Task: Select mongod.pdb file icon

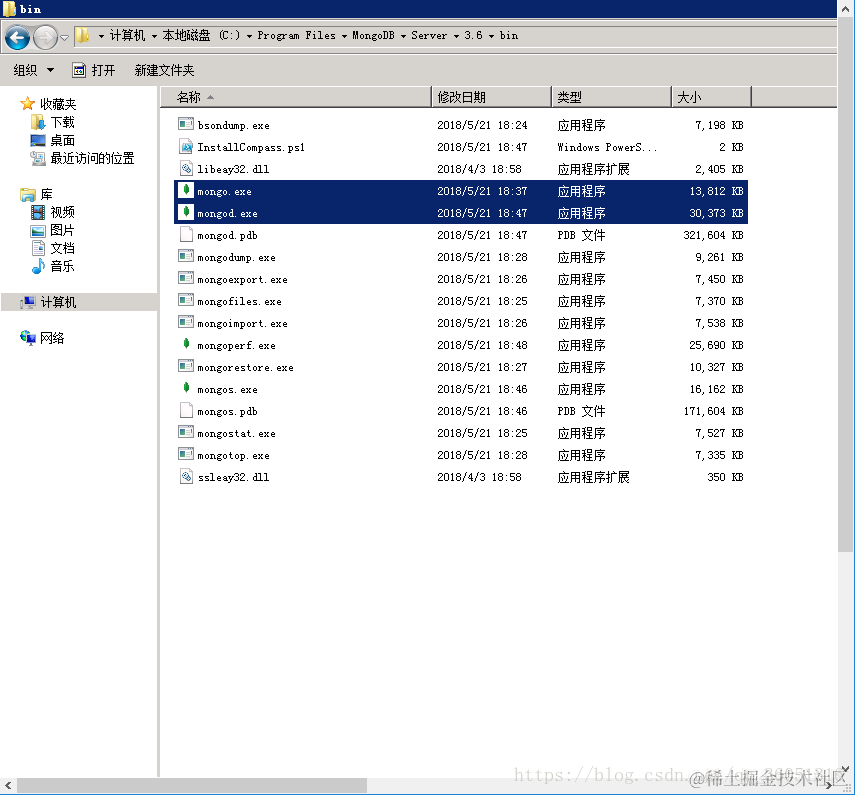Action: pos(186,234)
